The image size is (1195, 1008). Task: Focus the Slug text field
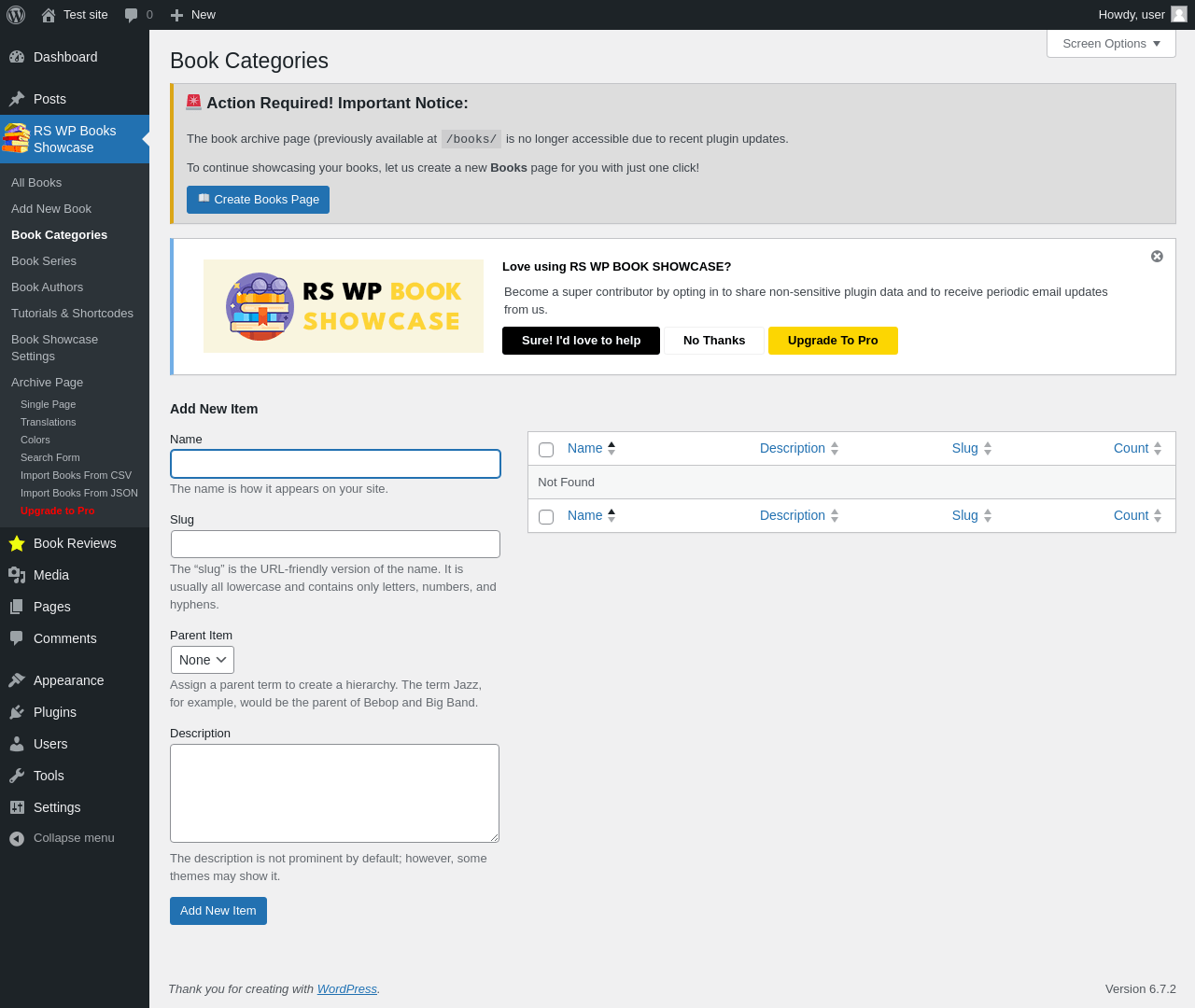[335, 544]
